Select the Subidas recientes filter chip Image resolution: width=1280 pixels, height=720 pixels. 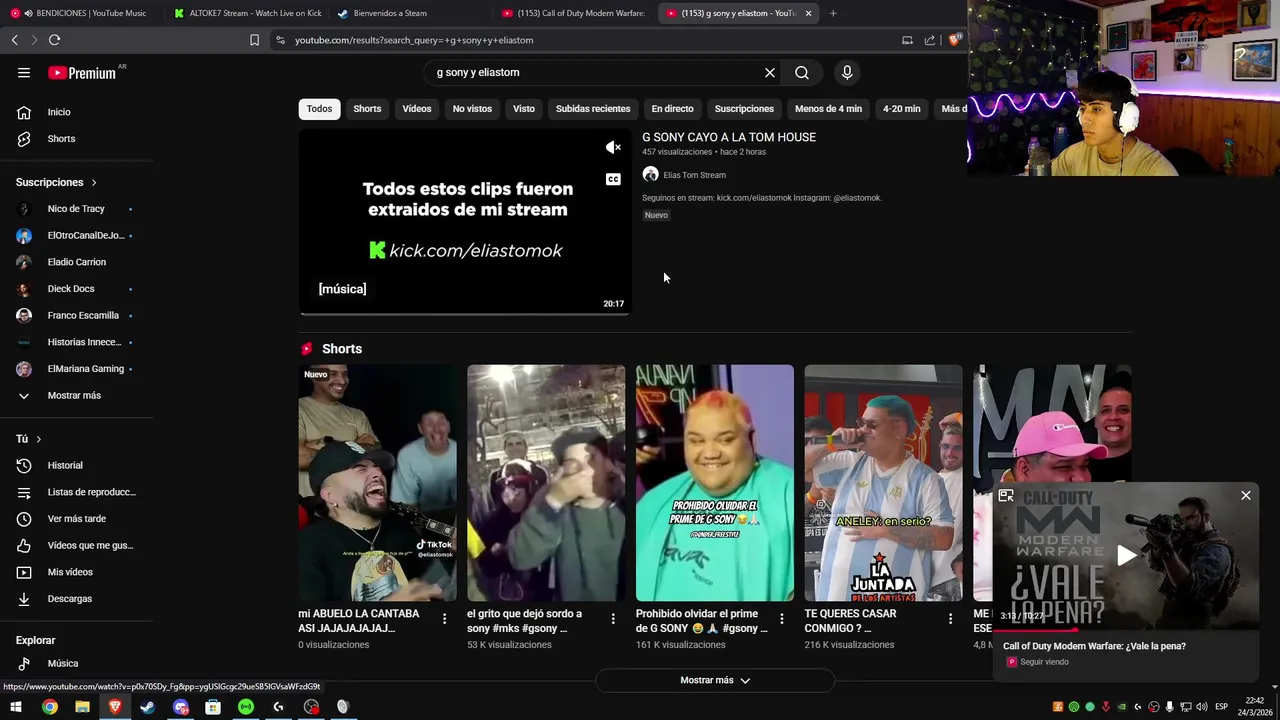(x=593, y=109)
